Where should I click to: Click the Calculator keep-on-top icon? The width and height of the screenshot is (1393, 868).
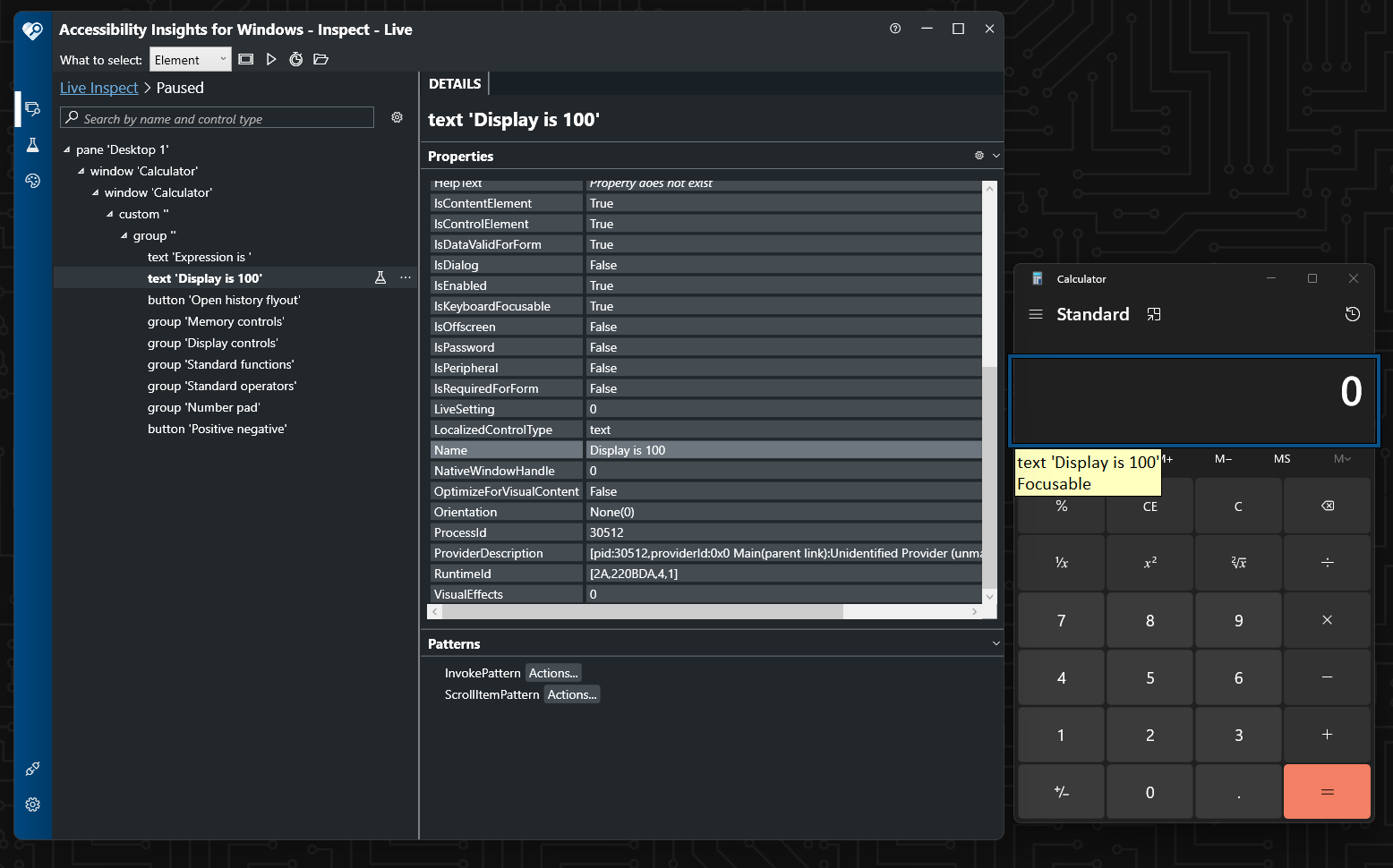(1154, 314)
